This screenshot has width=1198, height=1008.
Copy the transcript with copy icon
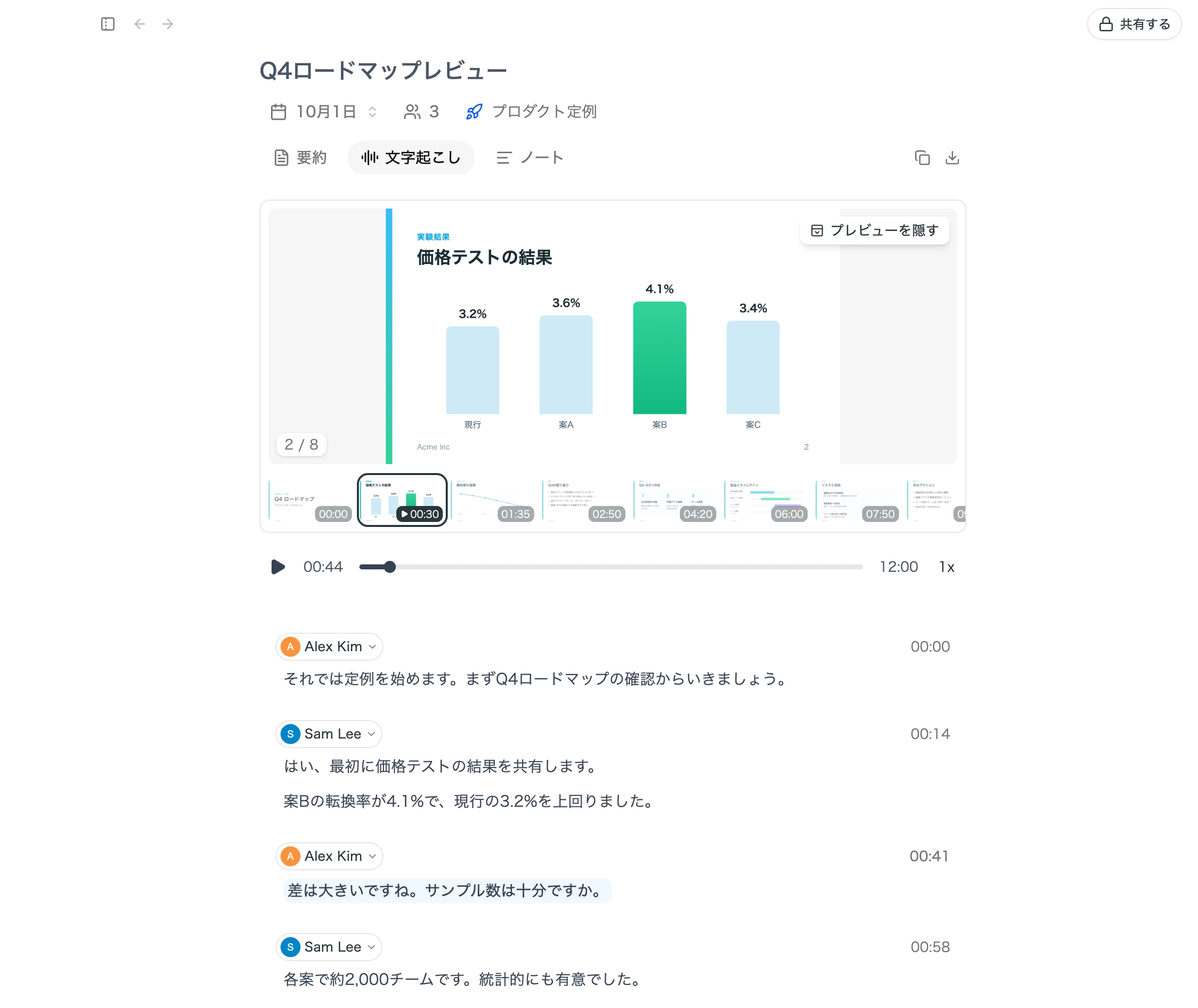click(x=922, y=158)
